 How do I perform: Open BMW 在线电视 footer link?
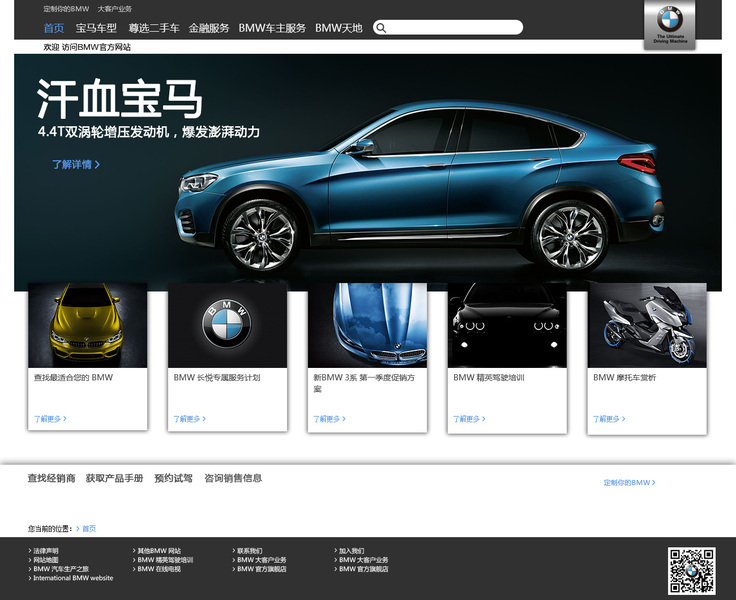click(159, 569)
